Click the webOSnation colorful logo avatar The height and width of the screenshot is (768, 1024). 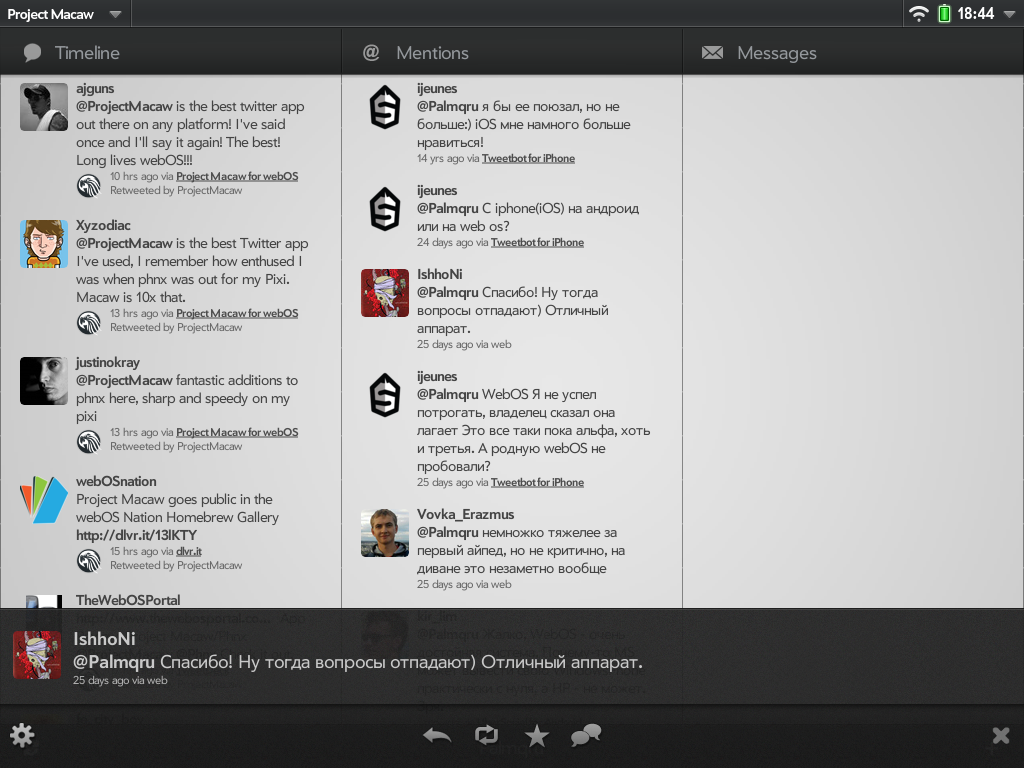[x=44, y=500]
